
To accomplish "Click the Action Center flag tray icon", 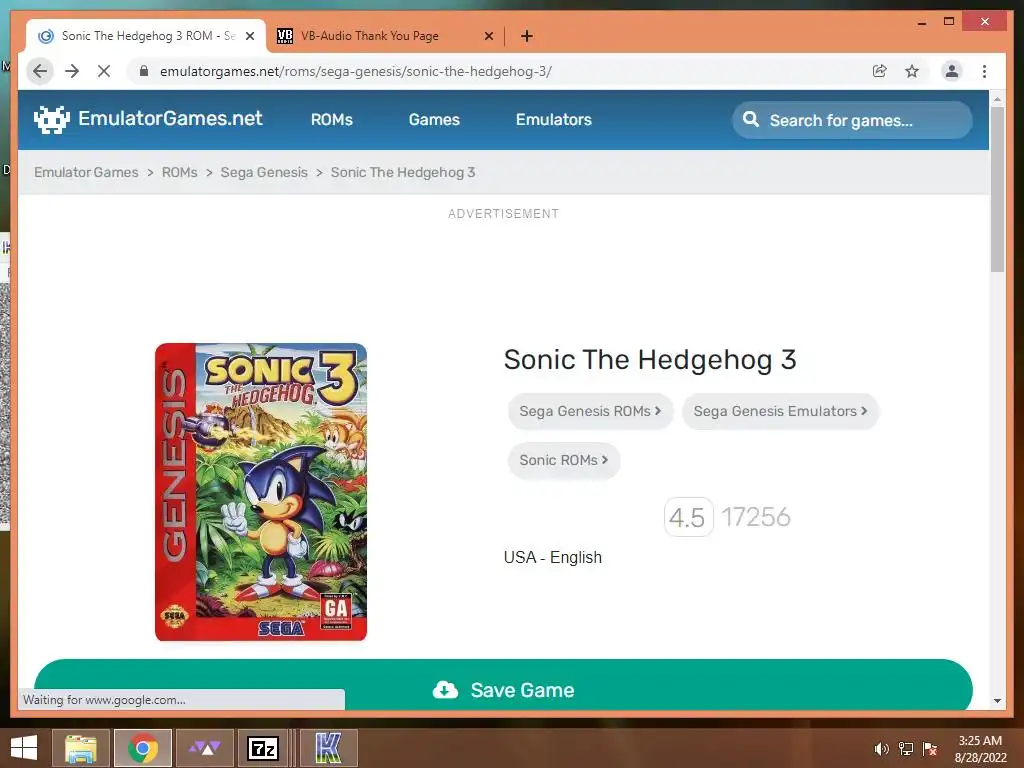I will pos(930,748).
